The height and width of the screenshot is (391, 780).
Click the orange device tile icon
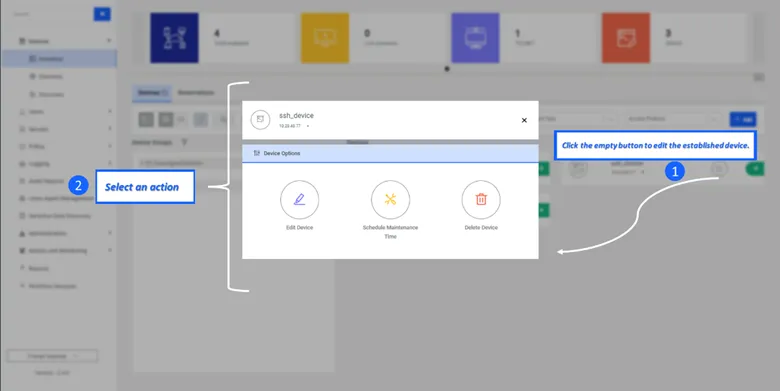[x=626, y=38]
